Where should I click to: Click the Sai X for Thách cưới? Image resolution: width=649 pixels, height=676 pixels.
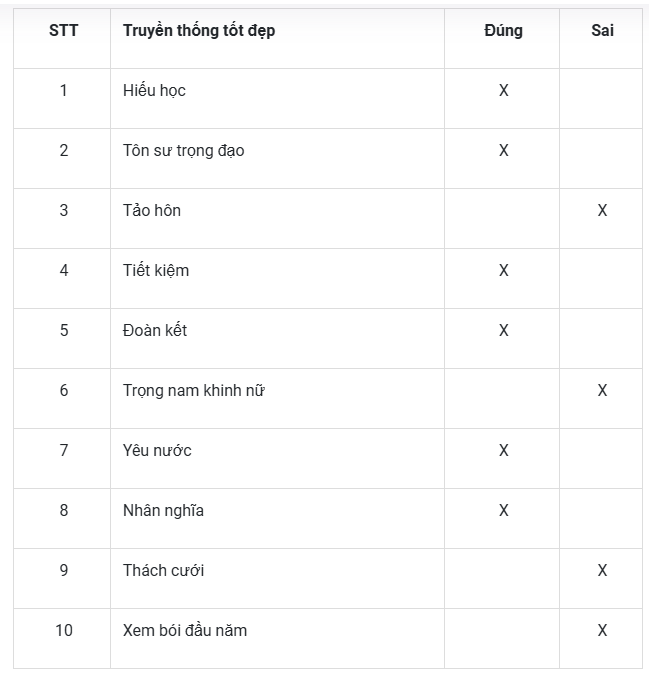click(602, 570)
